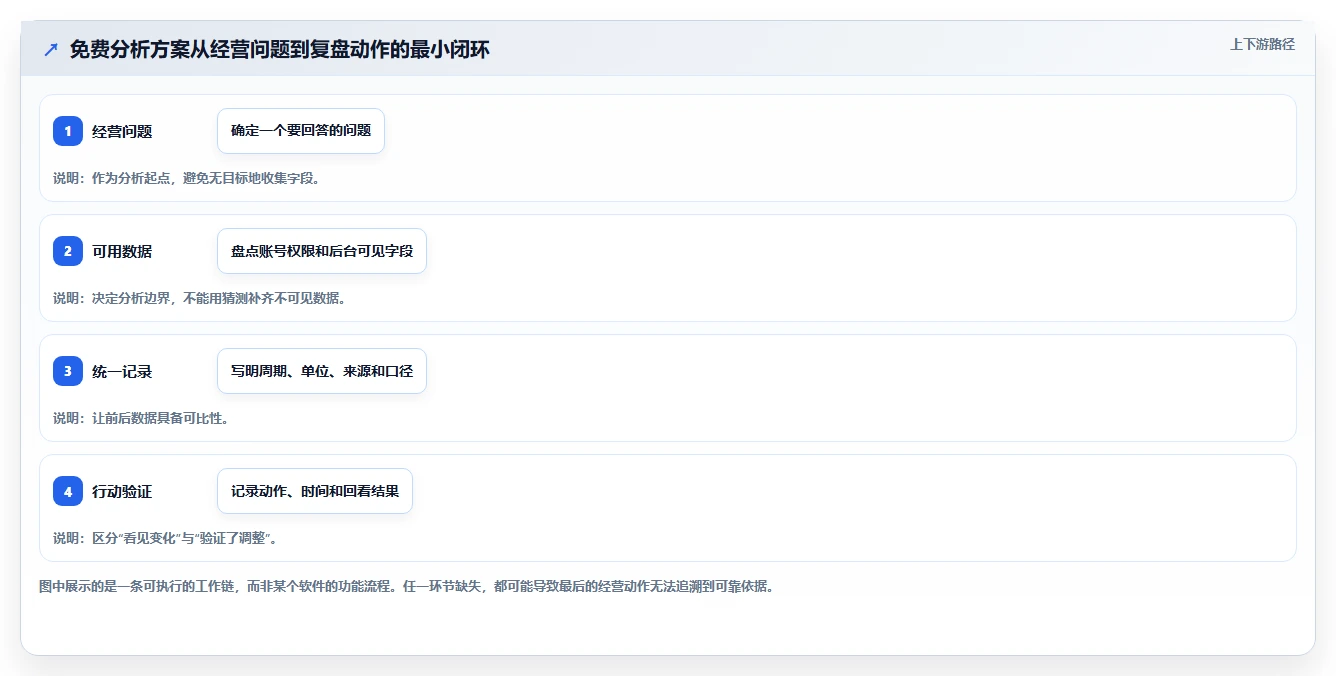Screen dimensions: 1336x676
Task: Click the footer paragraph starting 图中展示的是一条可执行的工作链
Action: [406, 586]
